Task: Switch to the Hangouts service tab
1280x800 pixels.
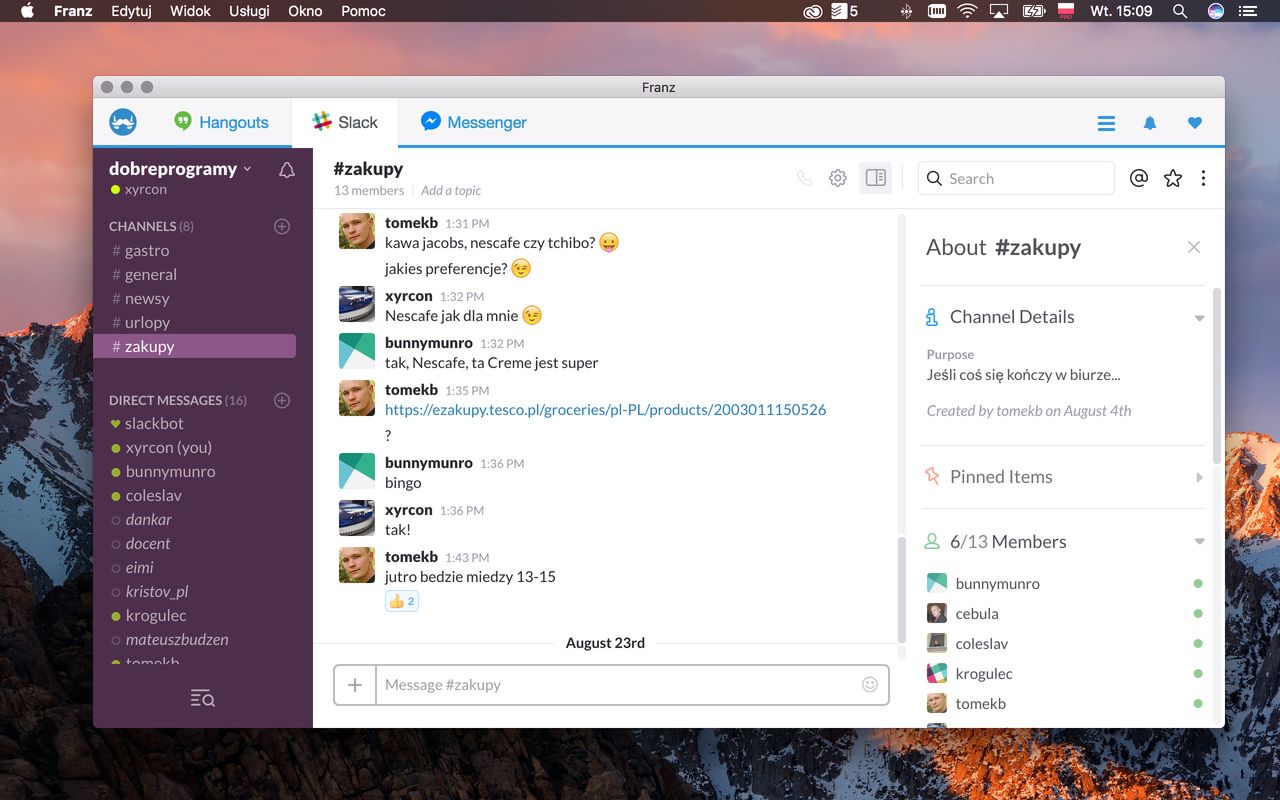Action: 221,122
